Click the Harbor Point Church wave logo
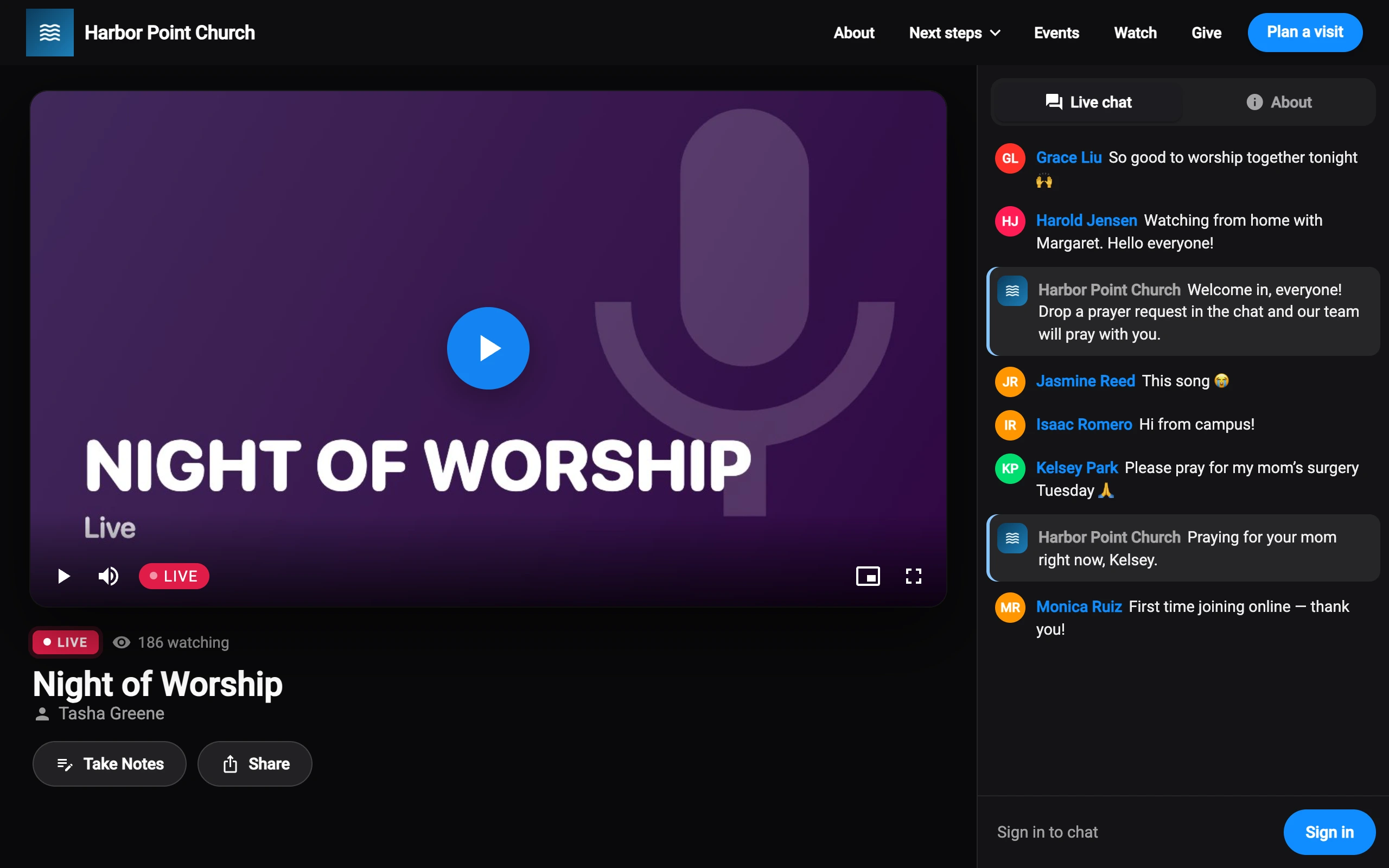Screen dimensions: 1389x868 coord(49,33)
